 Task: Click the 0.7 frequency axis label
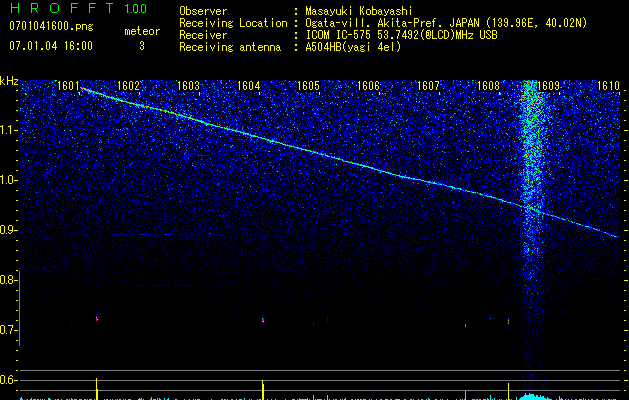(8, 330)
